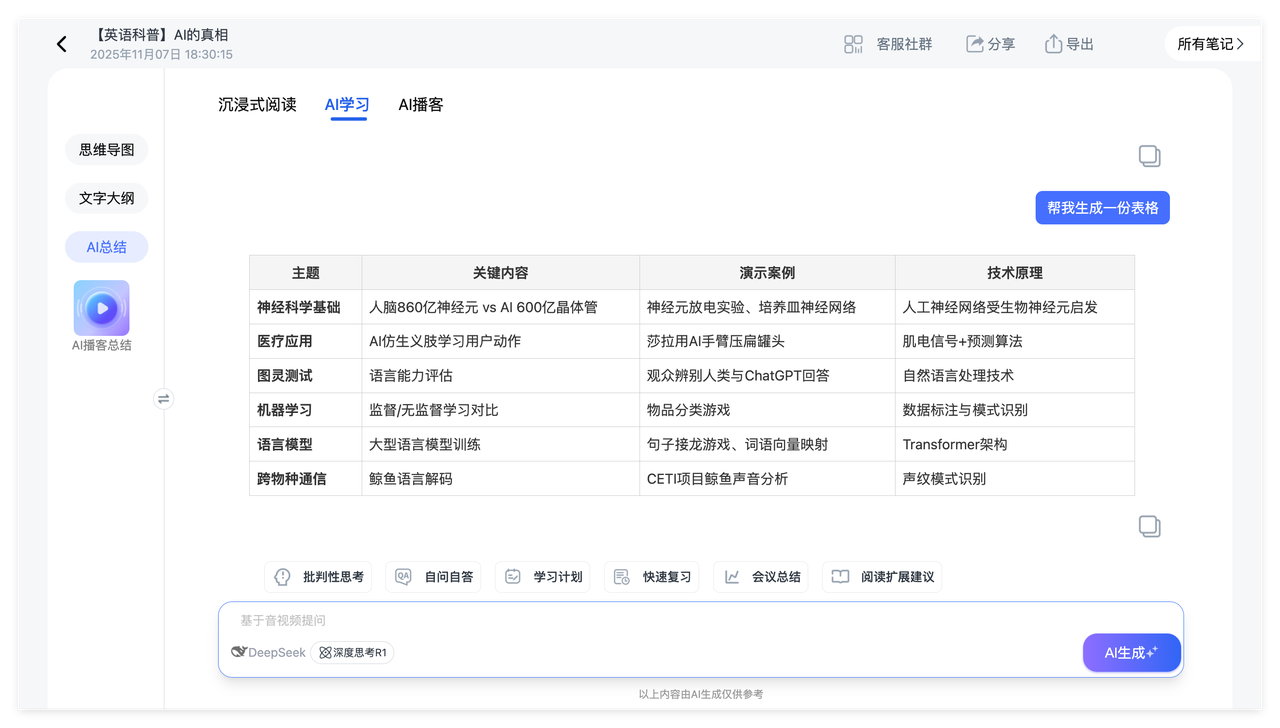Select the AI学习 tab
Viewport: 1280px width, 728px height.
point(347,105)
